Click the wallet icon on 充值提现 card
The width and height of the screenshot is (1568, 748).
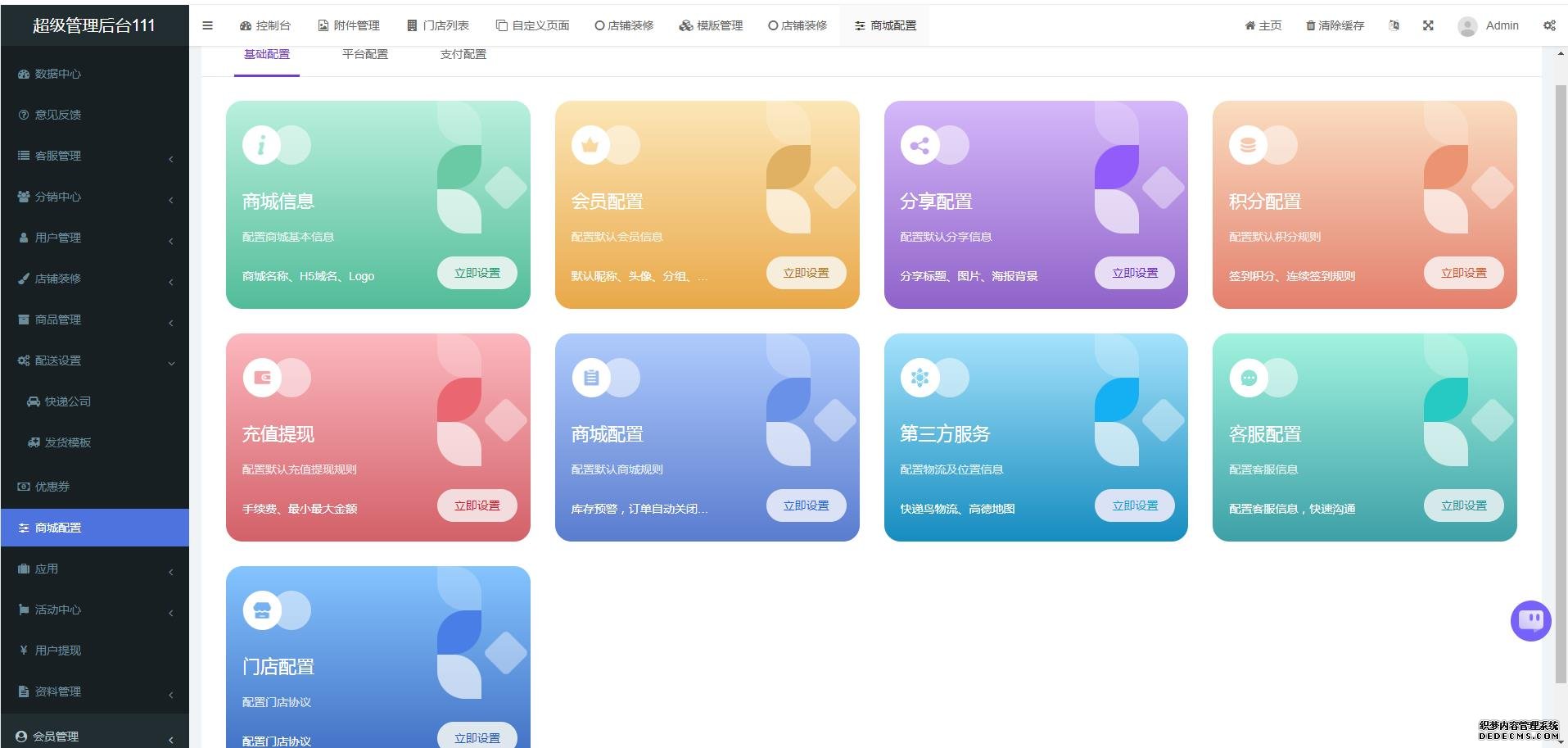tap(262, 378)
